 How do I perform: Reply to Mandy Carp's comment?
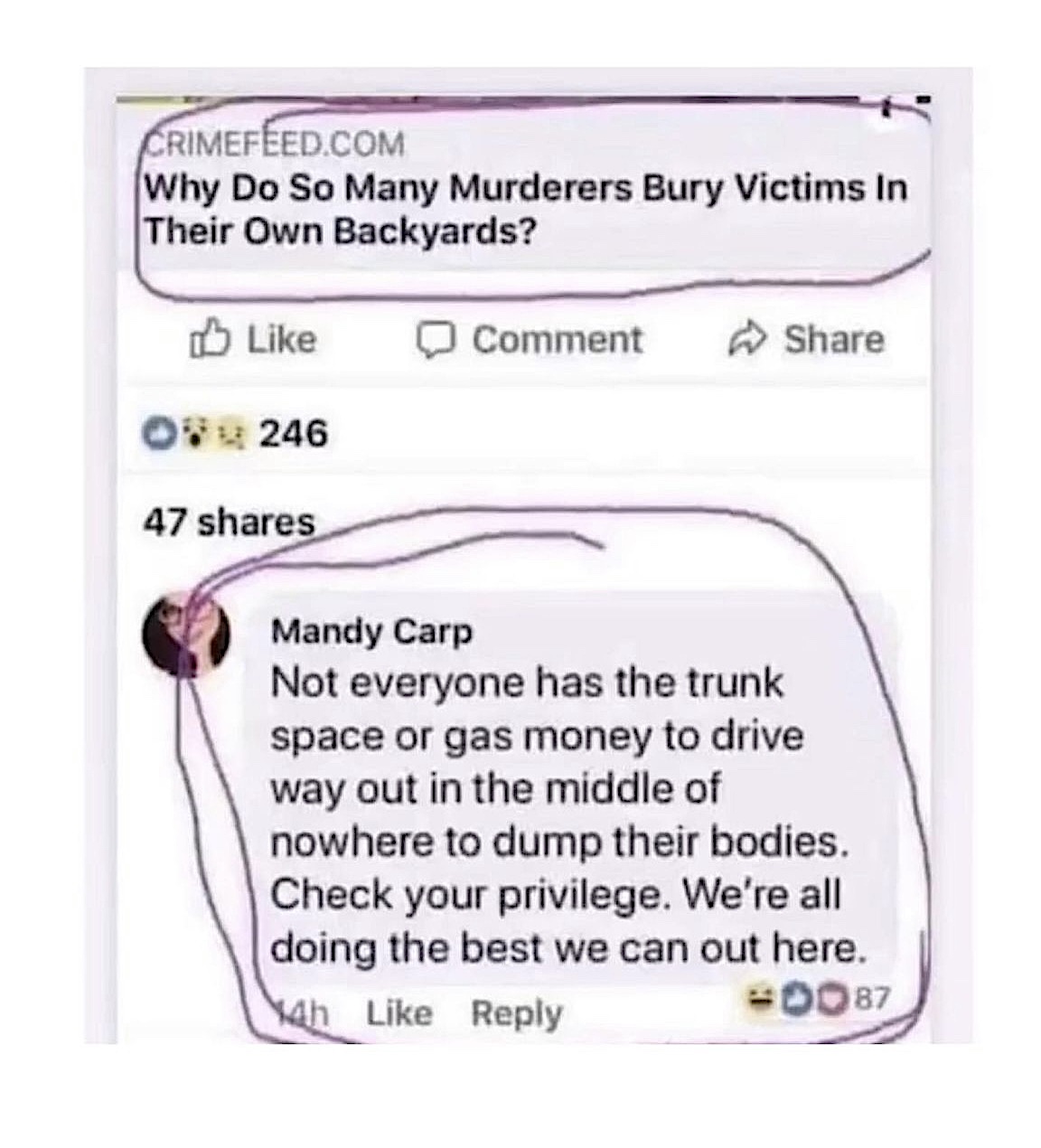(517, 1014)
